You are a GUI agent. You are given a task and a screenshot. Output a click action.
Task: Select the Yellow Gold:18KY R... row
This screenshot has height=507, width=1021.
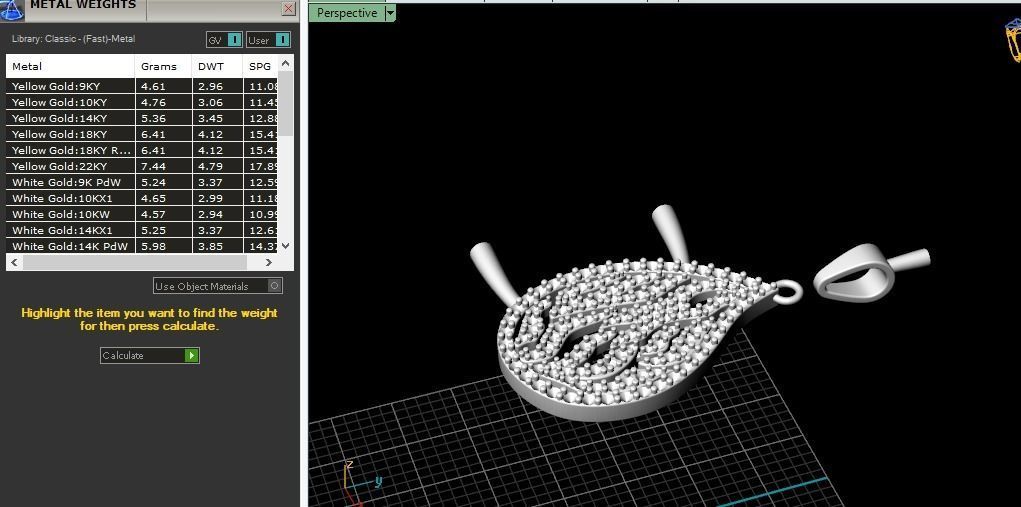[142, 150]
